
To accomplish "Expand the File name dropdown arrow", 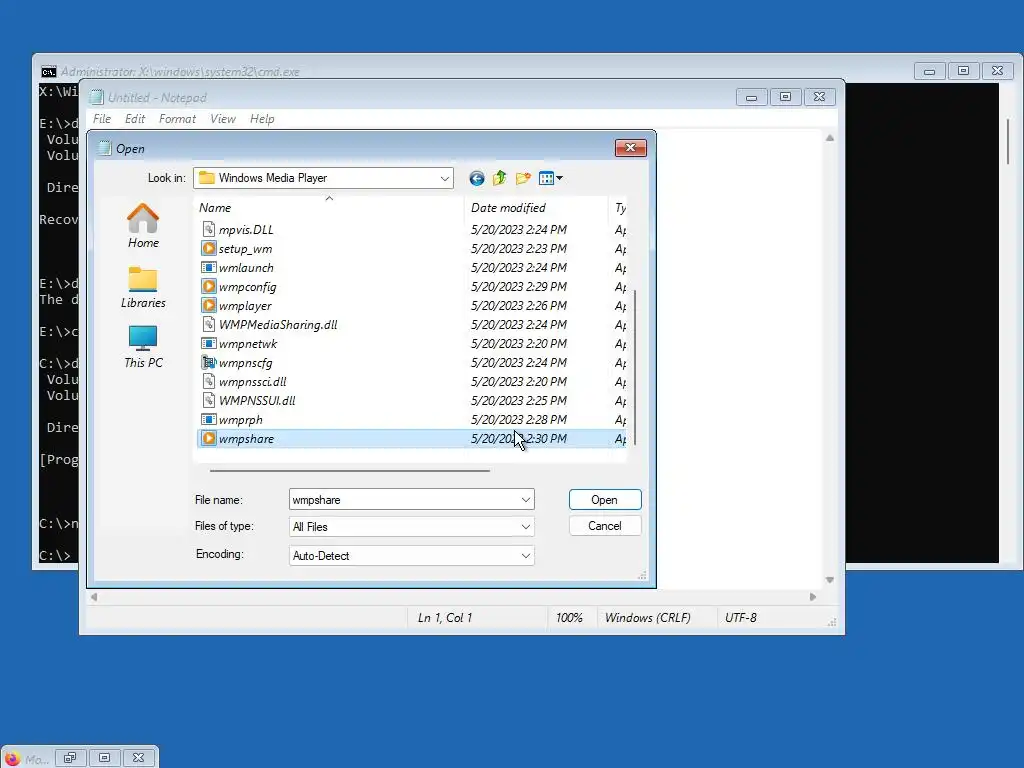I will [526, 500].
